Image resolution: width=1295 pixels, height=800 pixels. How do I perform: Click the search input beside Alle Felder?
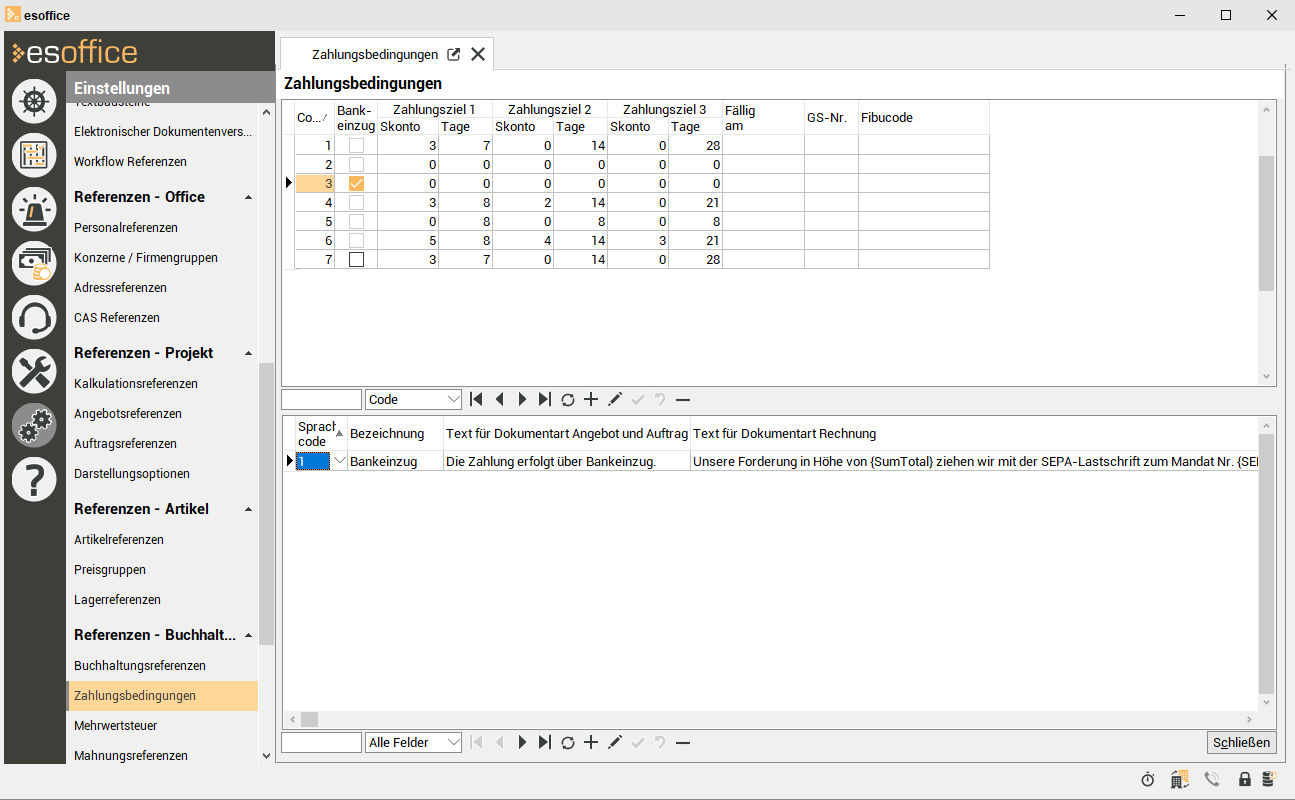pyautogui.click(x=321, y=742)
